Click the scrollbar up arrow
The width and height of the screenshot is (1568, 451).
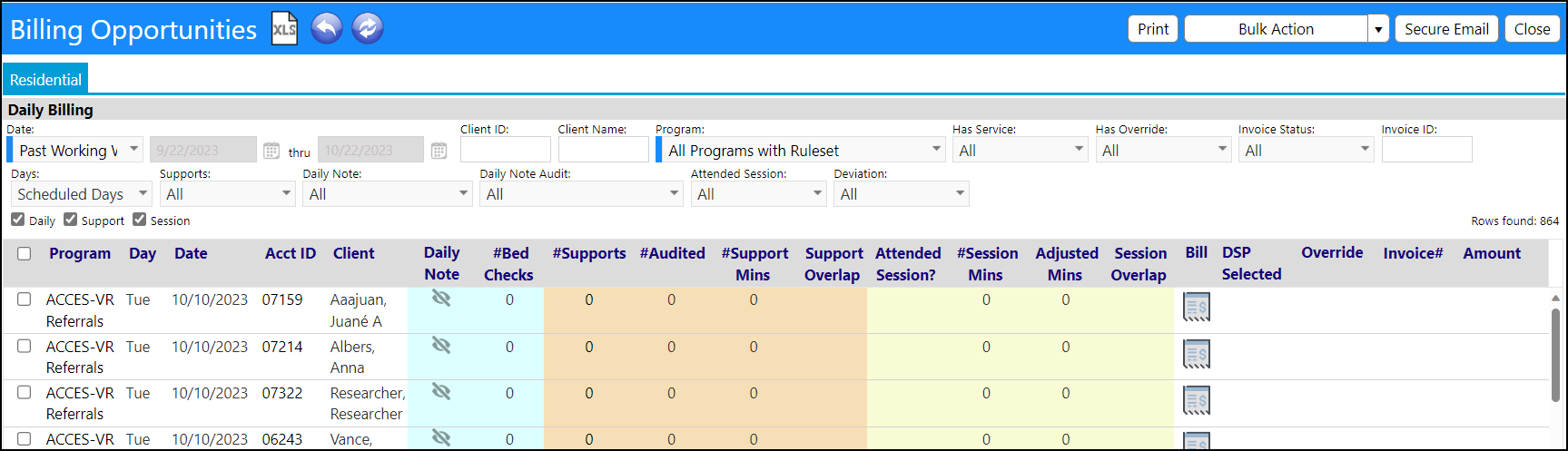tap(1555, 297)
